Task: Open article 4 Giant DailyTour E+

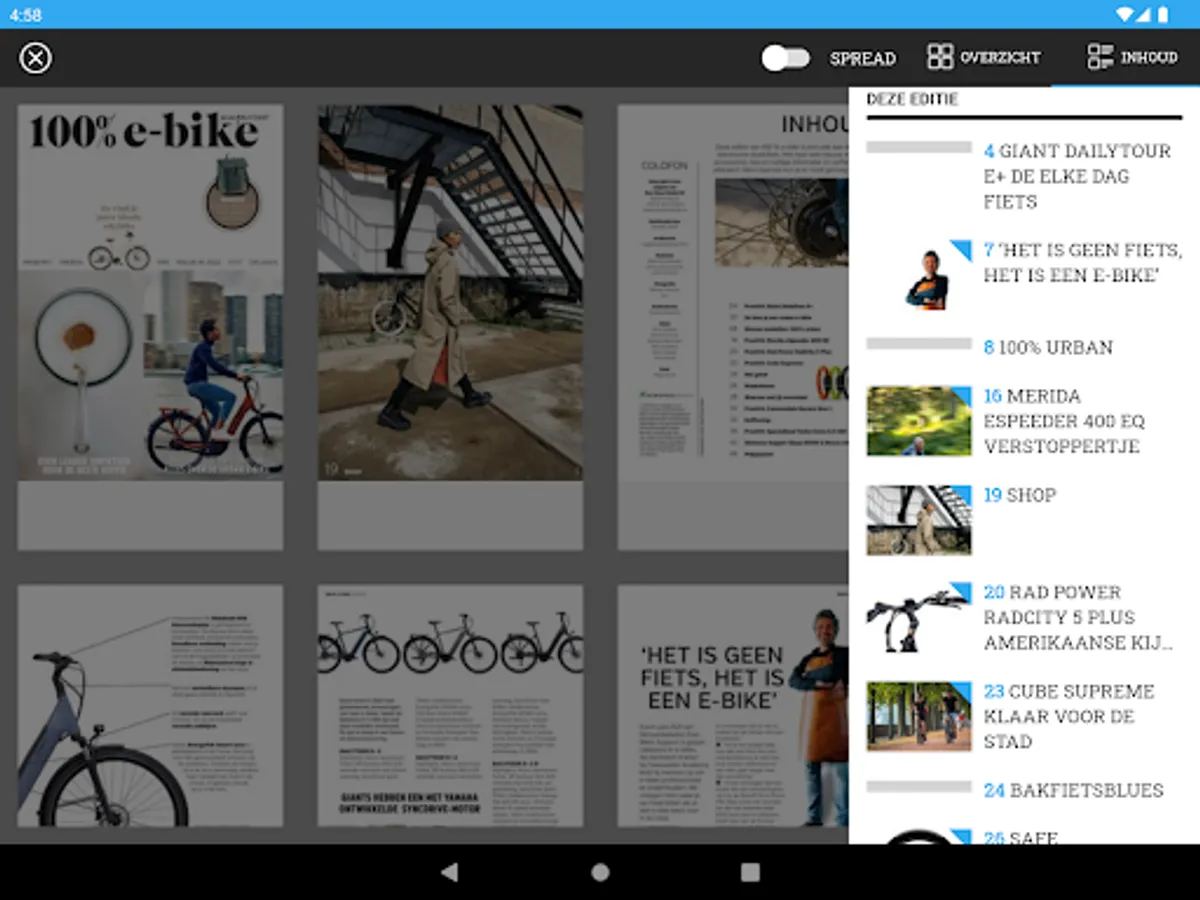Action: click(x=1024, y=176)
